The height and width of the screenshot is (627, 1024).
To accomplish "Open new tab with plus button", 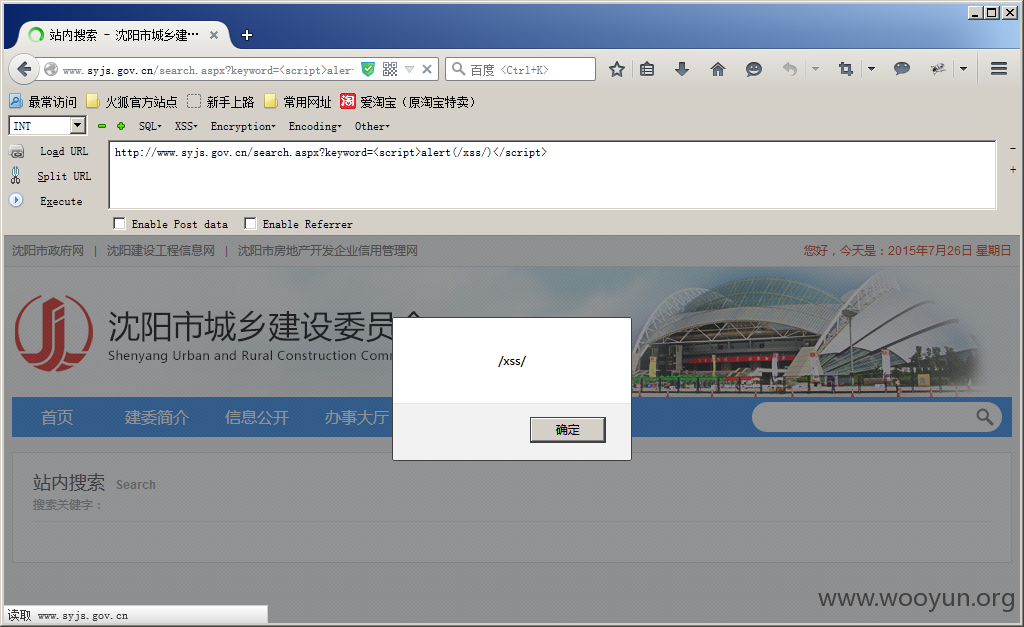I will (247, 35).
